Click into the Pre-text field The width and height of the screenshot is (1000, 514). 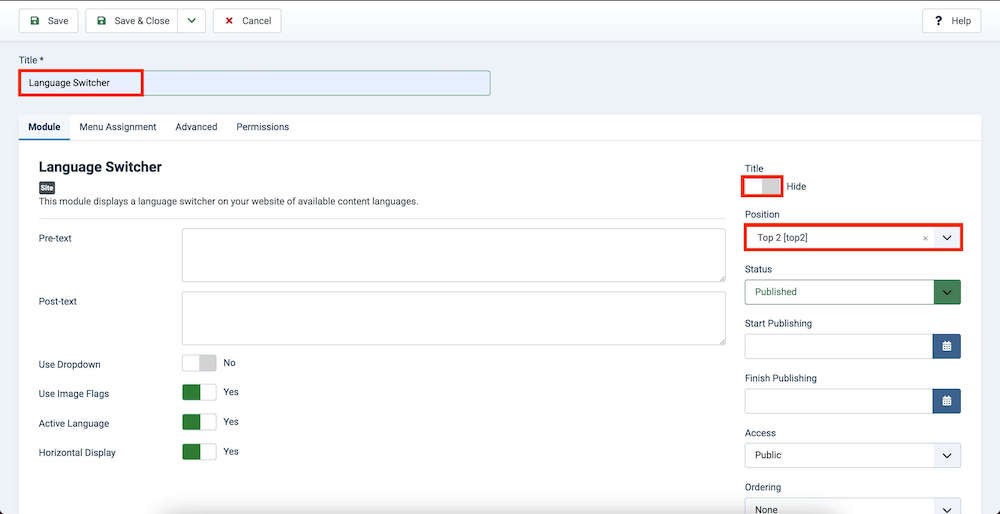(x=453, y=255)
